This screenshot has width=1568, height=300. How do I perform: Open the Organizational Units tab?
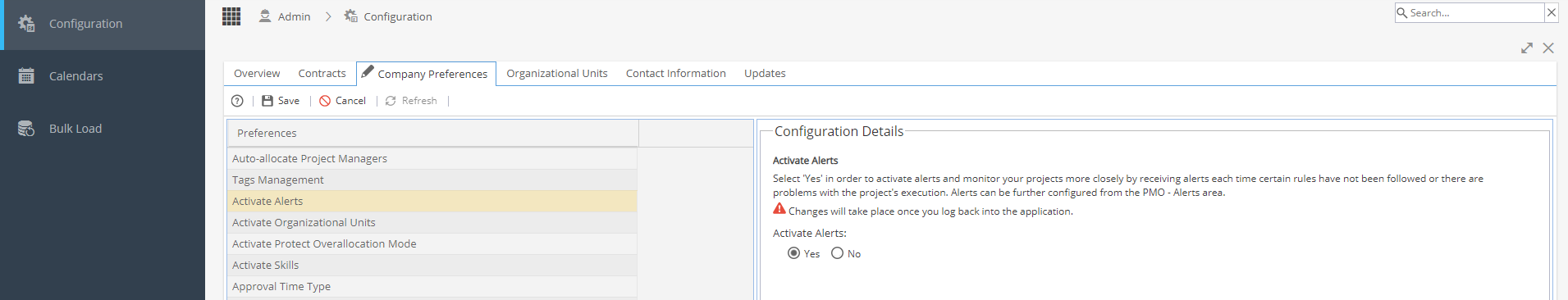click(557, 73)
